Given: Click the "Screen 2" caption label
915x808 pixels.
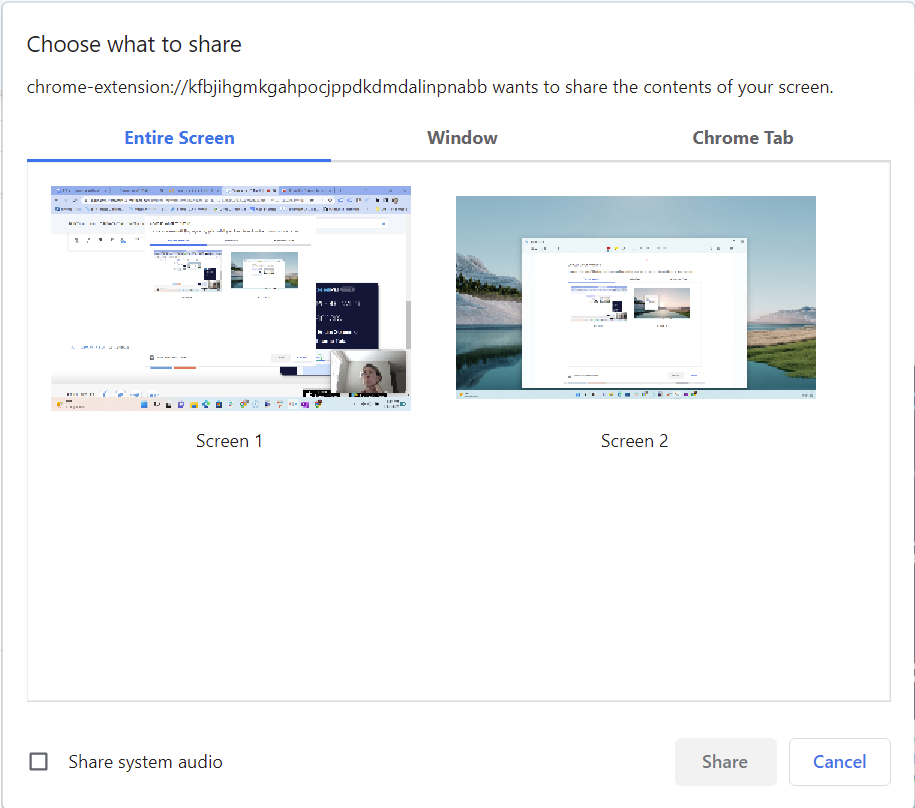Looking at the screenshot, I should pos(634,441).
